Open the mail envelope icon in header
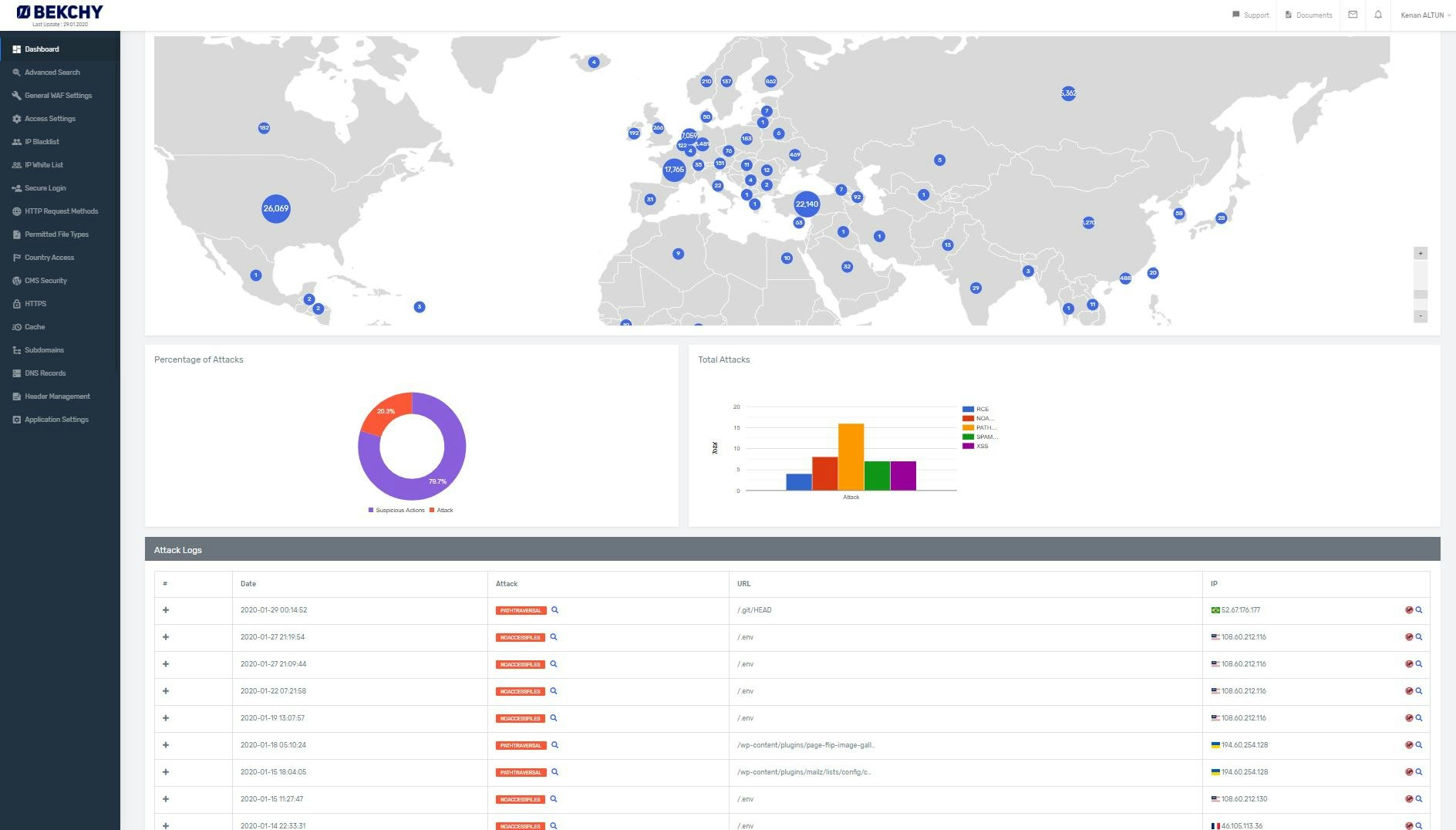 pyautogui.click(x=1353, y=15)
